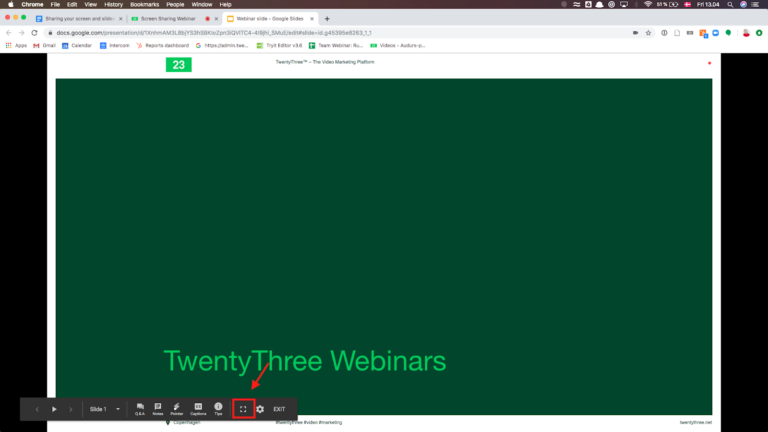768x432 pixels.
Task: Click the address bar URL
Action: (x=214, y=33)
